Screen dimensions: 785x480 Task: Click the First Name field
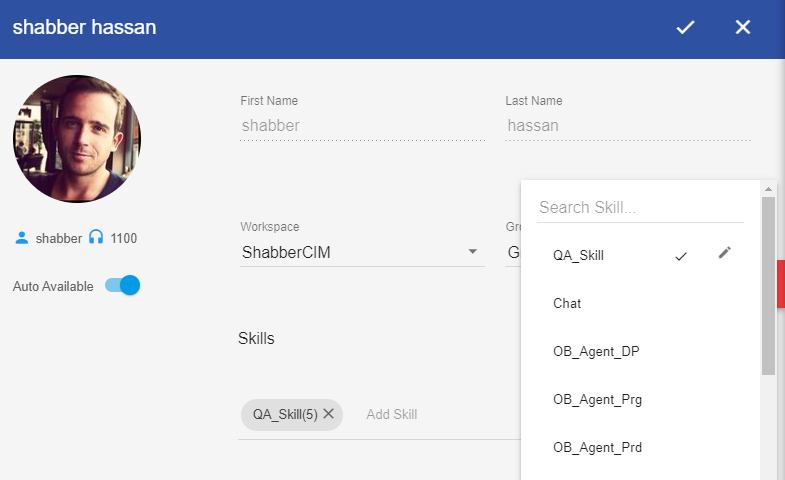(x=362, y=126)
